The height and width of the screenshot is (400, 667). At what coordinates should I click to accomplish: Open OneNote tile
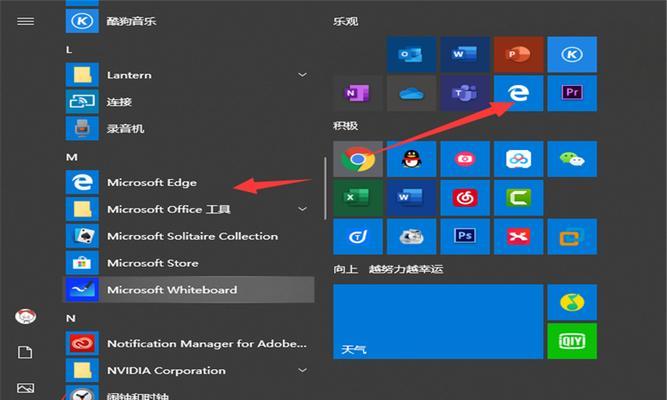click(x=357, y=93)
